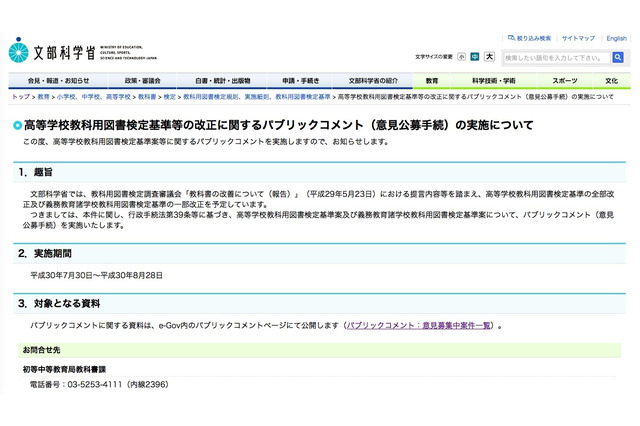
Task: Switch to the English site link
Action: (616, 38)
